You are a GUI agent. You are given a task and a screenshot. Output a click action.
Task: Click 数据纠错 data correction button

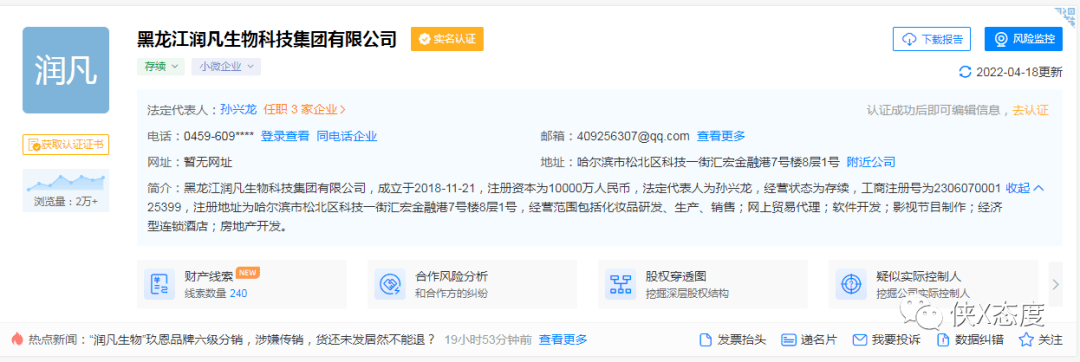970,340
